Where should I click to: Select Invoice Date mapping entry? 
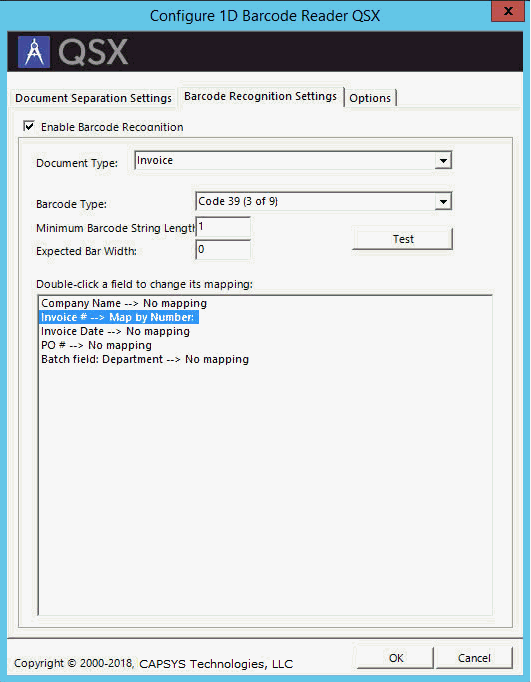click(x=115, y=331)
